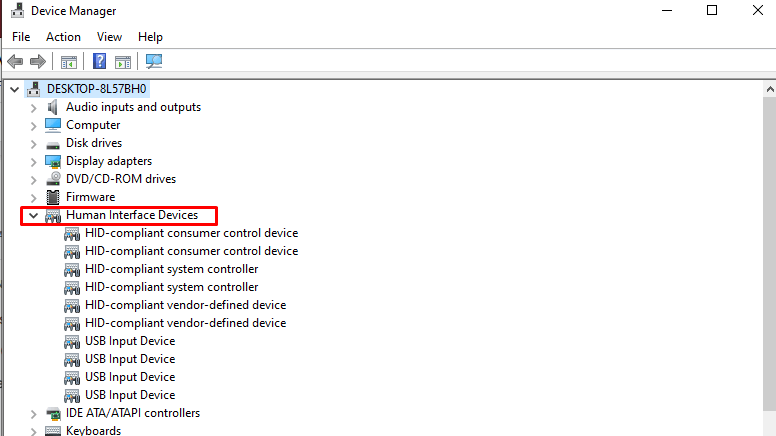This screenshot has width=776, height=436.
Task: Expand the IDE ATA/ATAPI controllers category
Action: coord(33,413)
